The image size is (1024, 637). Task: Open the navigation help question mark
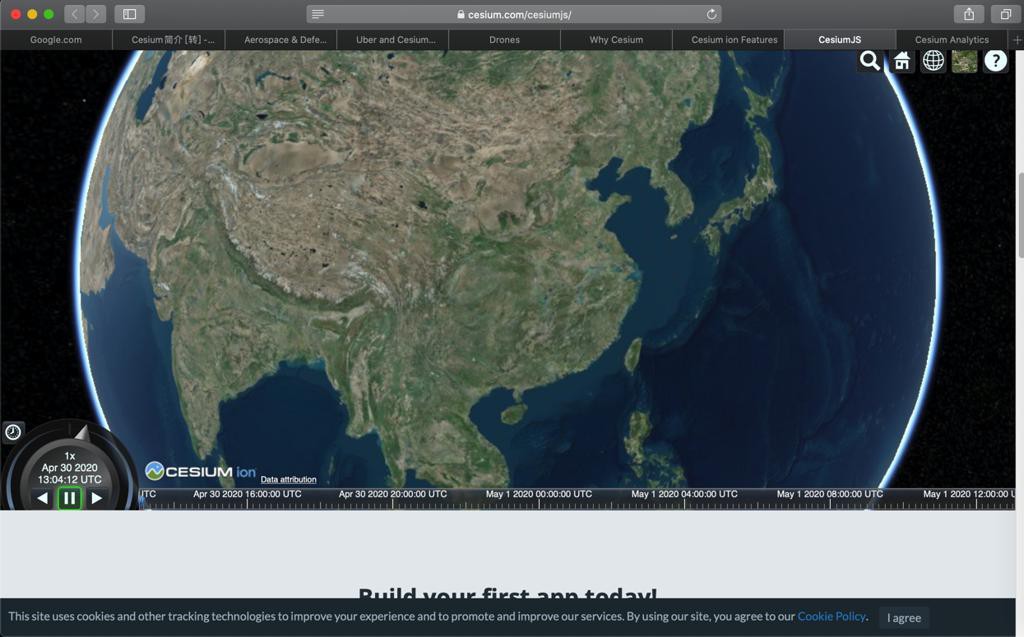tap(996, 61)
